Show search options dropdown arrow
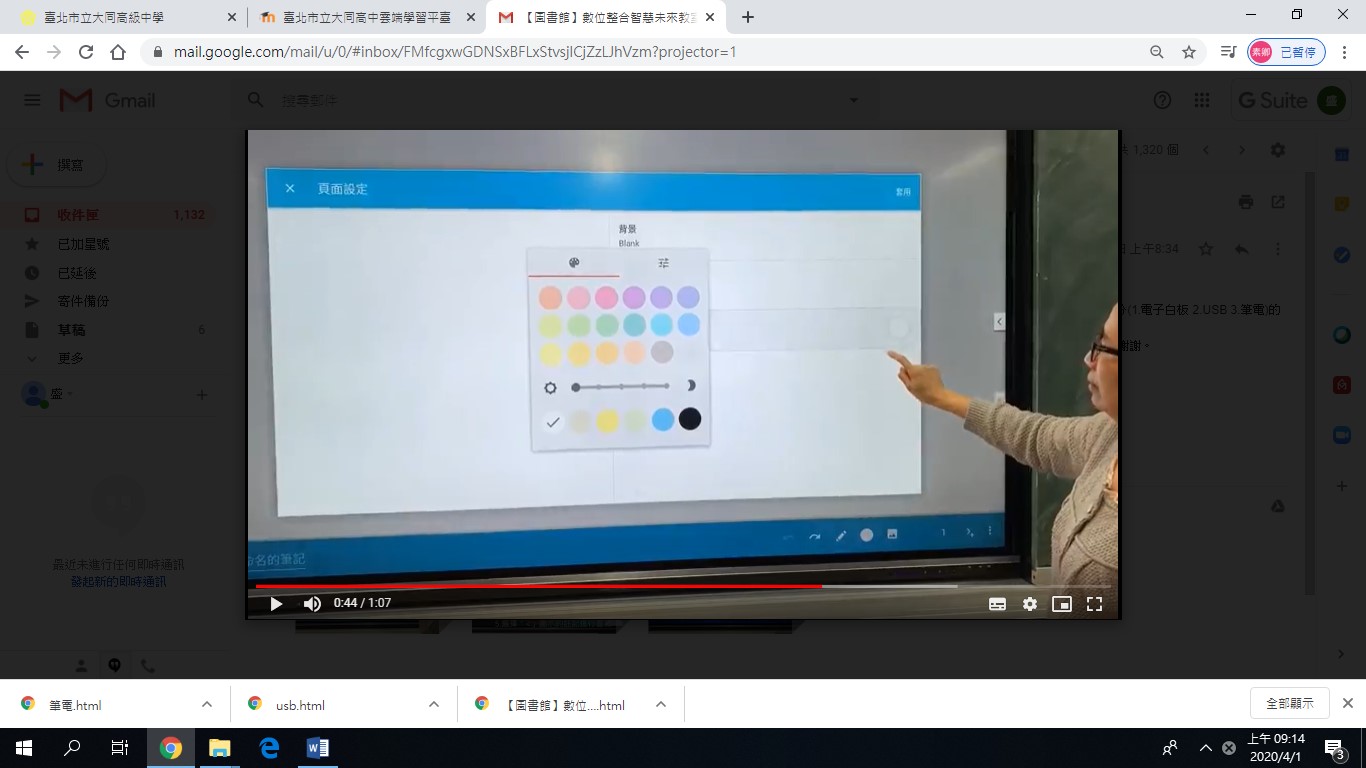Image resolution: width=1366 pixels, height=768 pixels. point(853,100)
